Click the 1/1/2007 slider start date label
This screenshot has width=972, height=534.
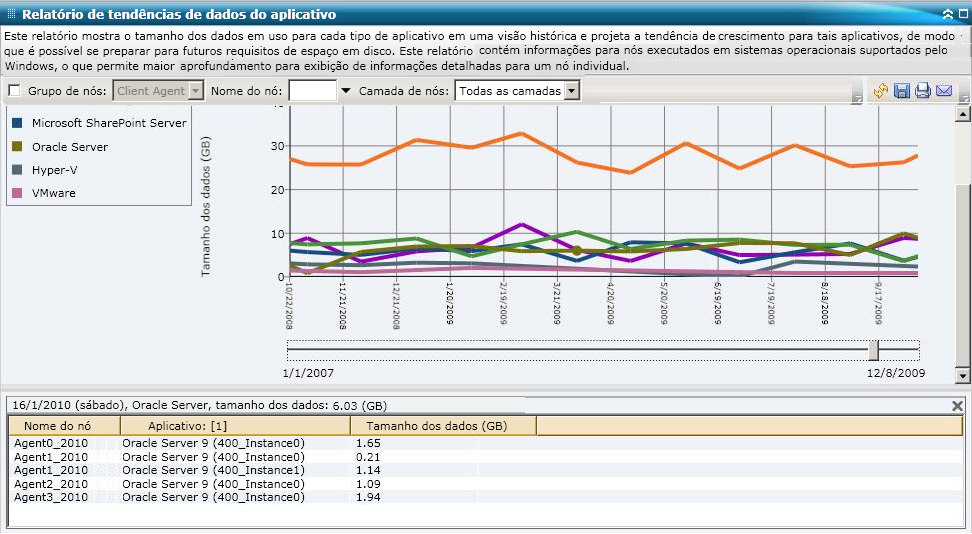pos(308,373)
